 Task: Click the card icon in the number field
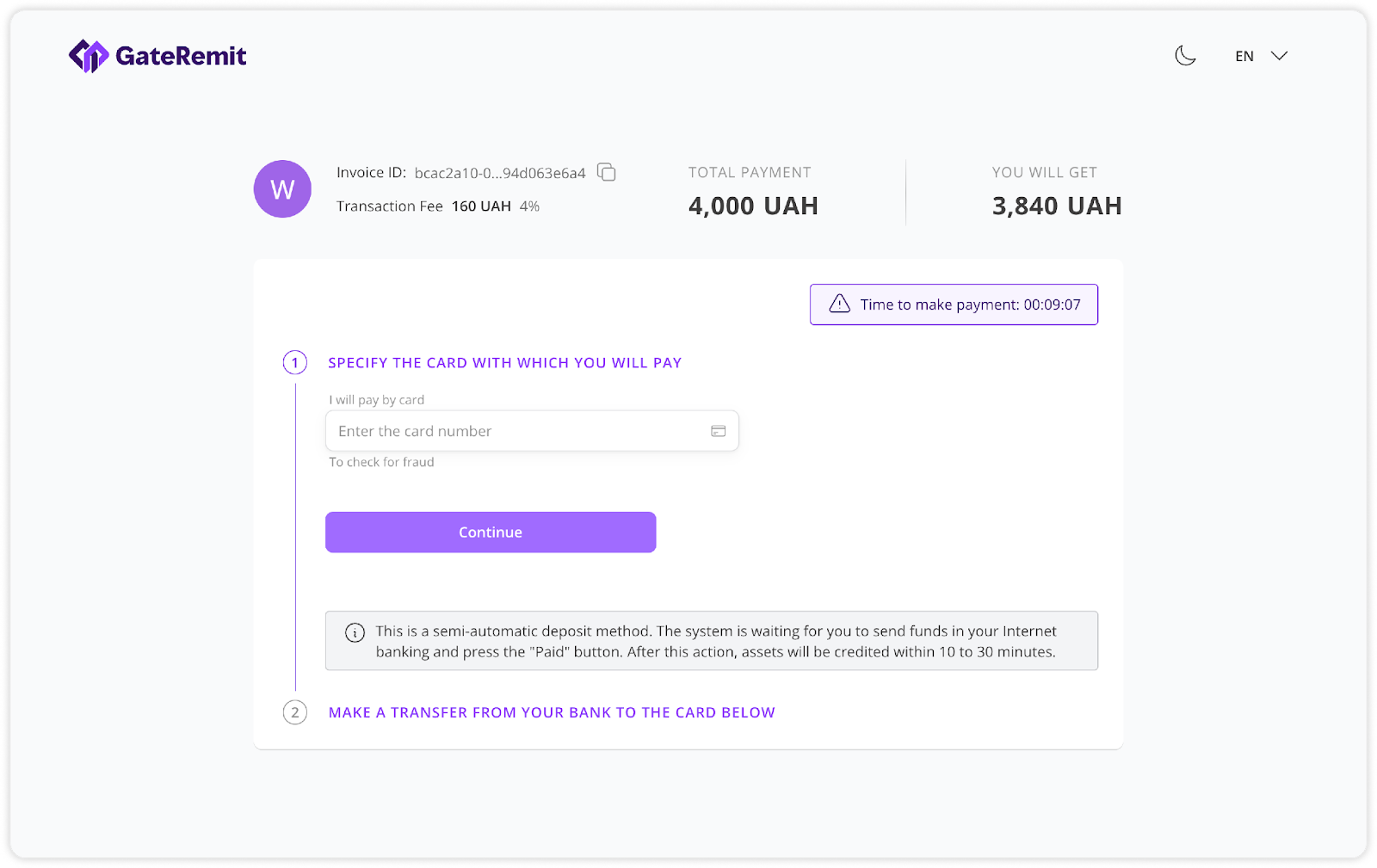(718, 431)
